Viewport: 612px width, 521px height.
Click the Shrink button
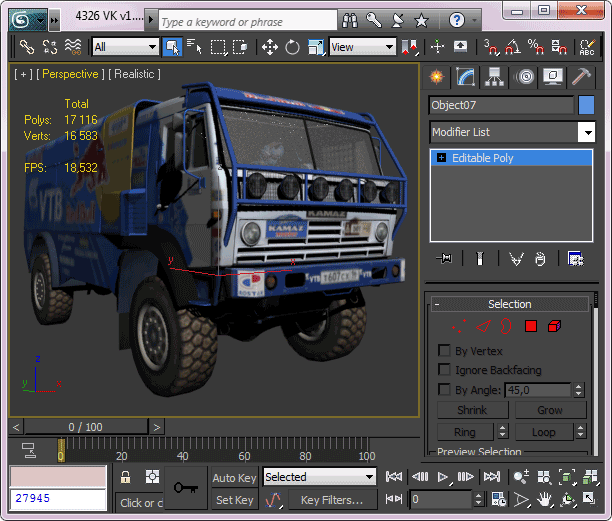pos(472,410)
